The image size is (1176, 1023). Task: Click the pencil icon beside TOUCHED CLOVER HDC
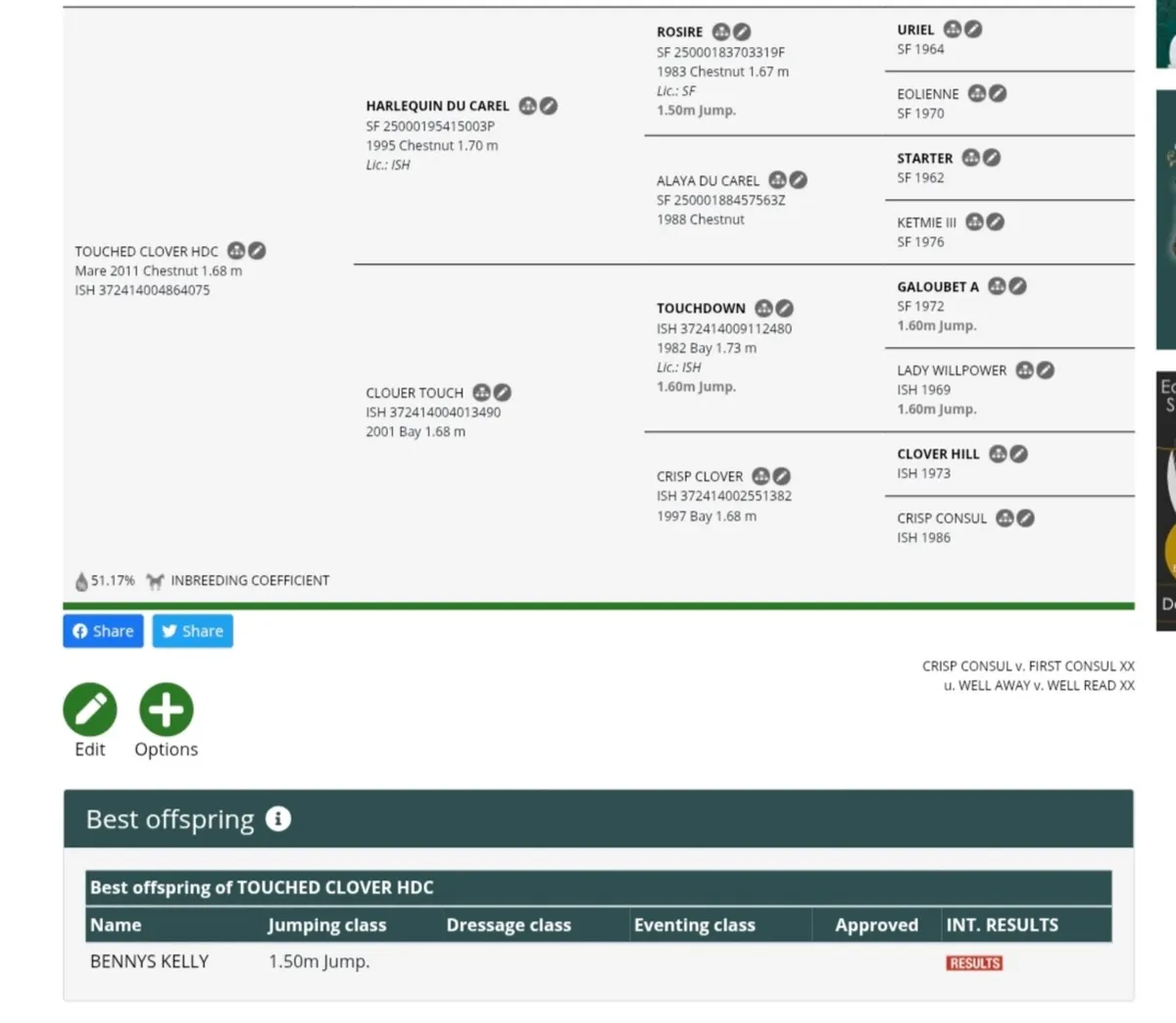click(x=257, y=252)
